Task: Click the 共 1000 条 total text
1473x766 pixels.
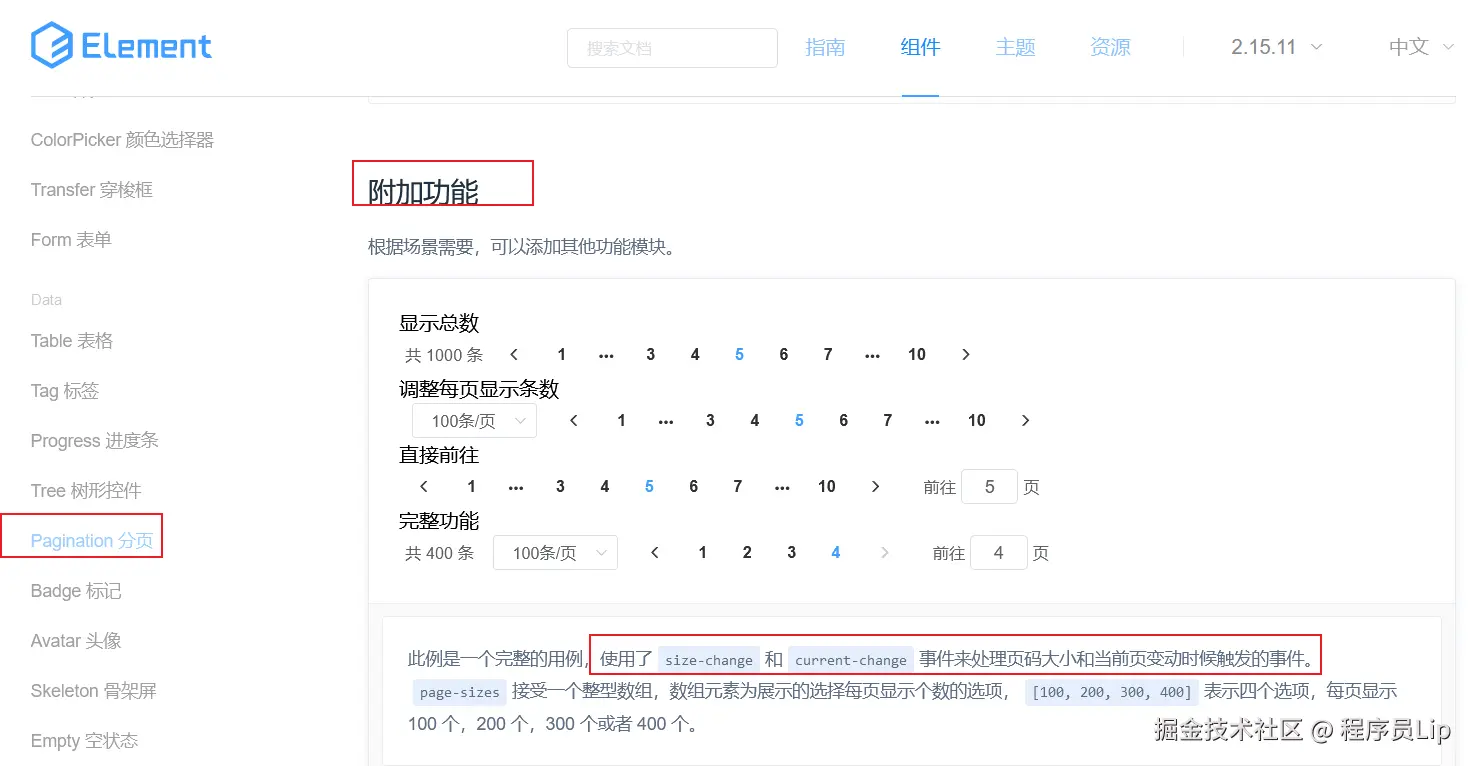Action: 444,355
